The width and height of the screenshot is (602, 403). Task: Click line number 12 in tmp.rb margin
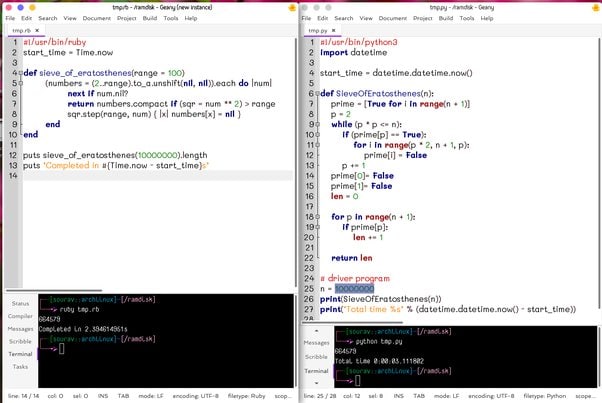pyautogui.click(x=13, y=155)
